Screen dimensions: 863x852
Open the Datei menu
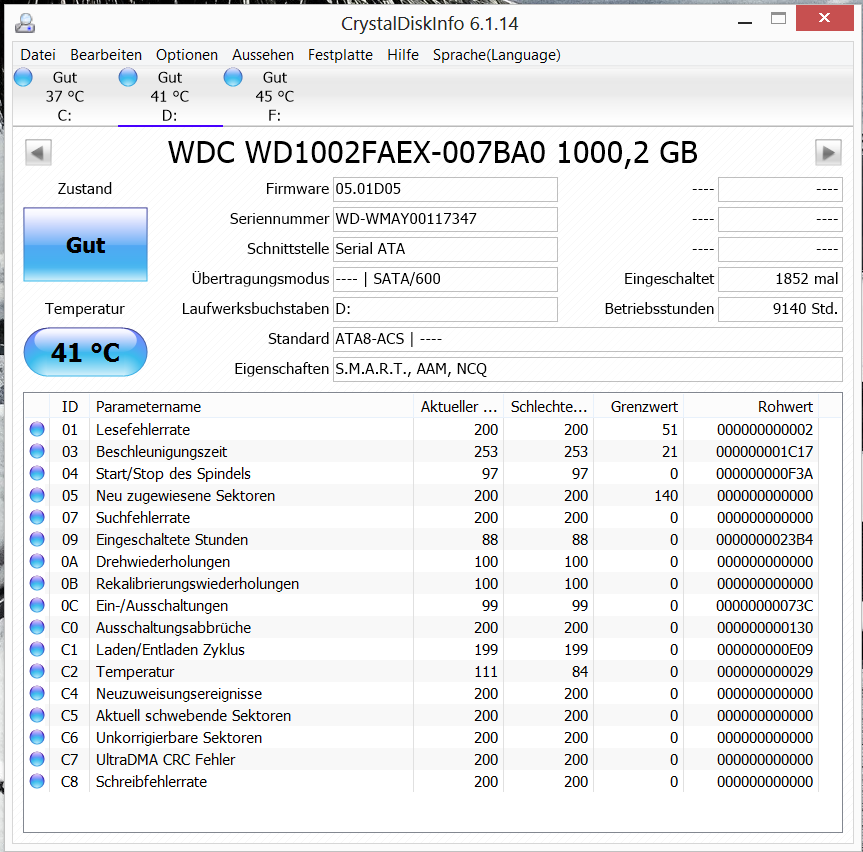click(x=38, y=55)
